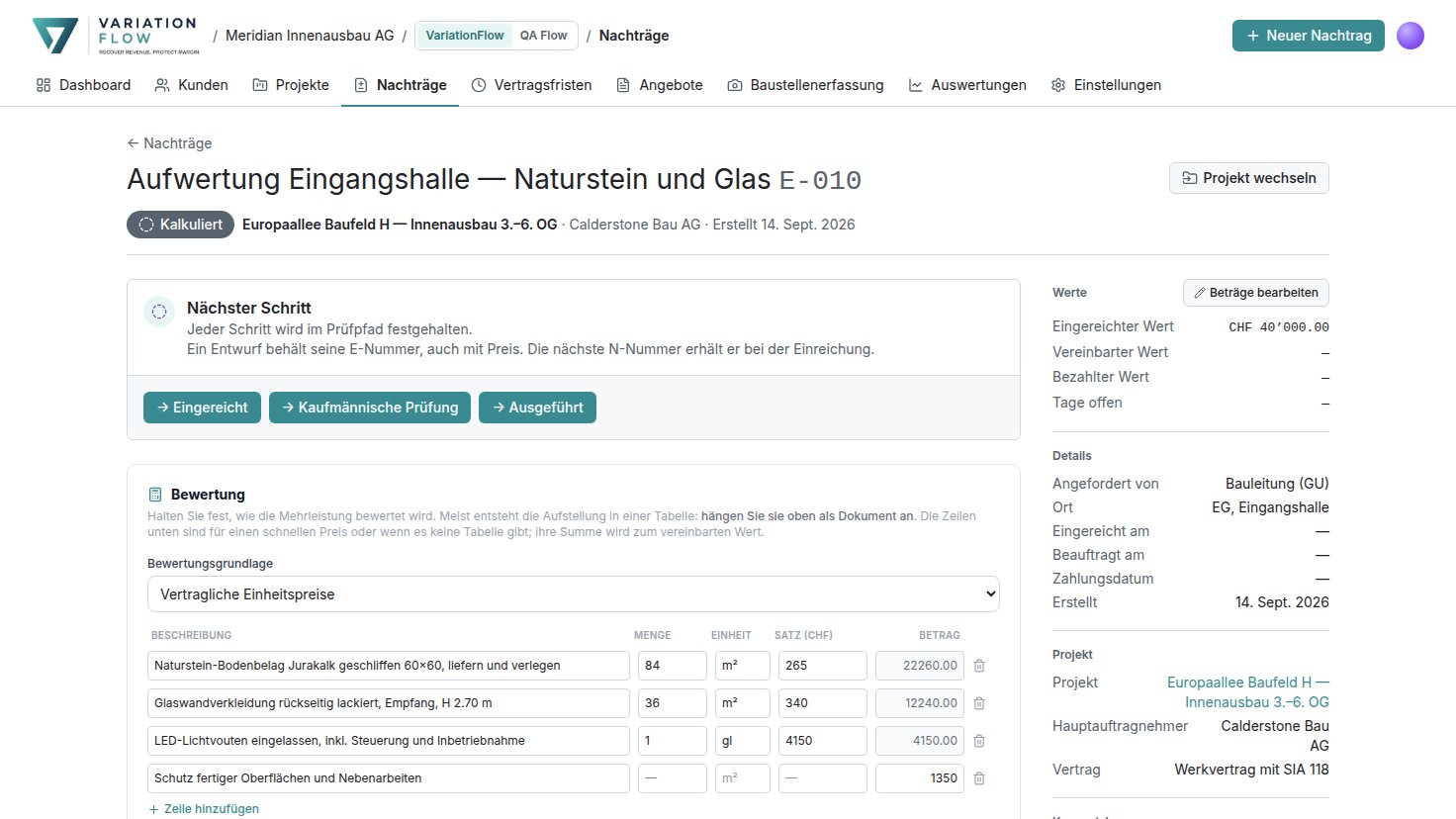This screenshot has width=1456, height=819.
Task: Open the Auswertungen tab
Action: (967, 85)
